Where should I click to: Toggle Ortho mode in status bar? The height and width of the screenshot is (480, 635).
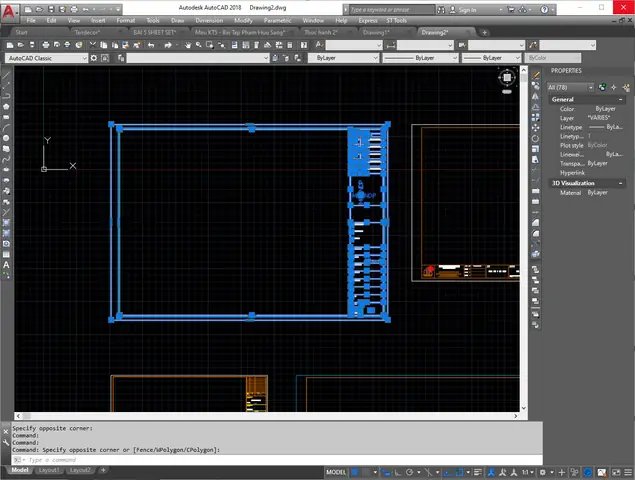(x=398, y=472)
